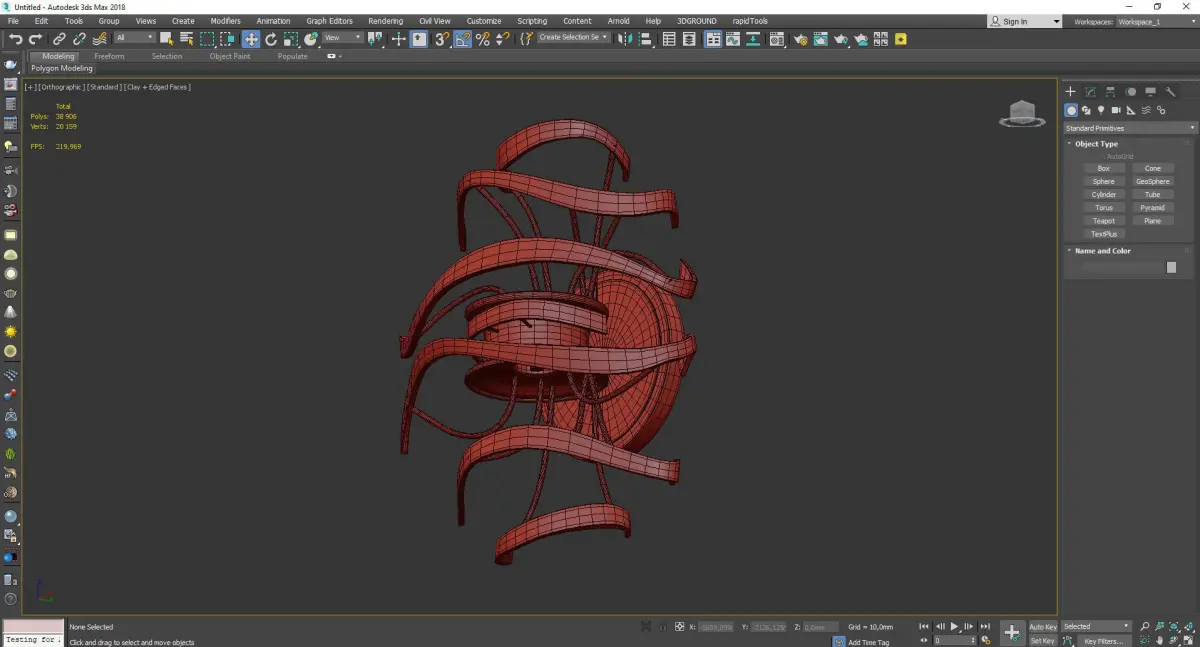The image size is (1200, 647).
Task: Click the Undo arrow in the main toolbar
Action: point(15,39)
